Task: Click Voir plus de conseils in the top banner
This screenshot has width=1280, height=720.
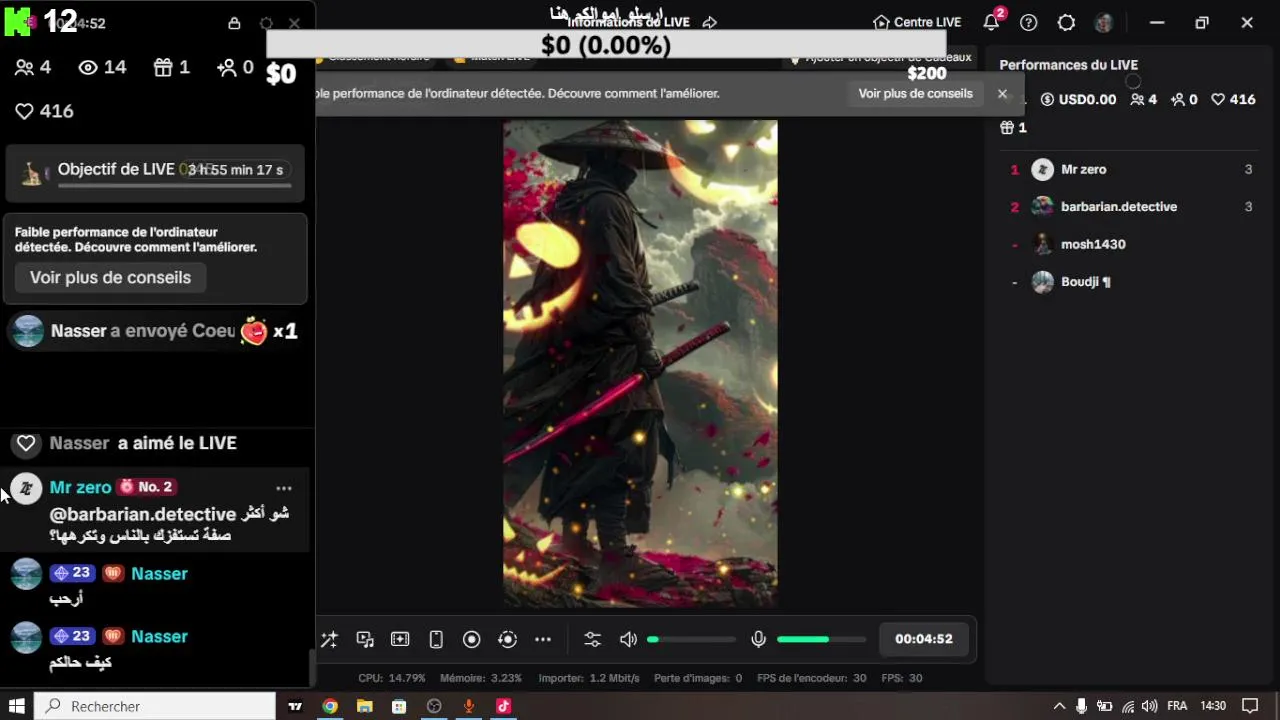Action: tap(915, 93)
